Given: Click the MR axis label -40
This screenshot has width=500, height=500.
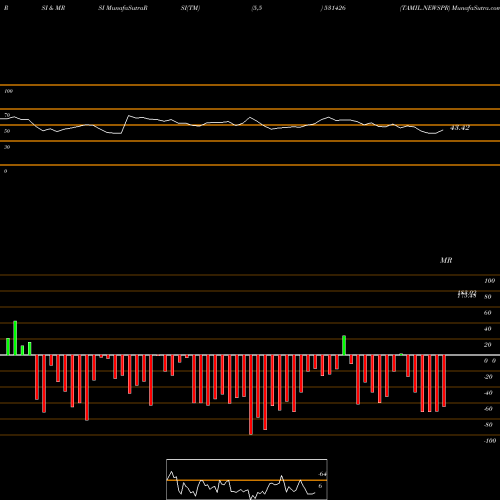Looking at the screenshot, I should 488,393.
